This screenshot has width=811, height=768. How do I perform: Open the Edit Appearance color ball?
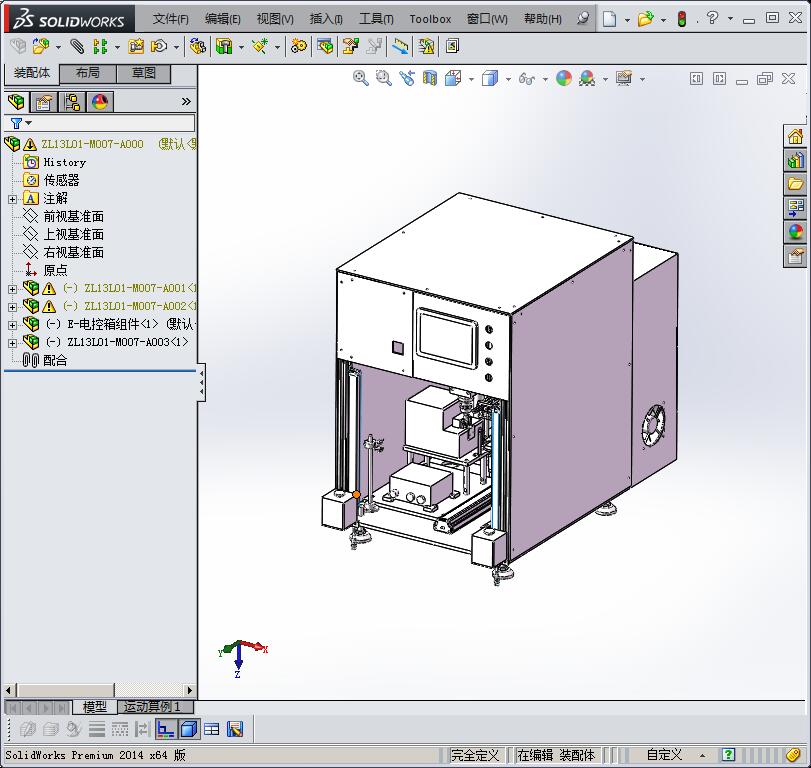pyautogui.click(x=564, y=79)
